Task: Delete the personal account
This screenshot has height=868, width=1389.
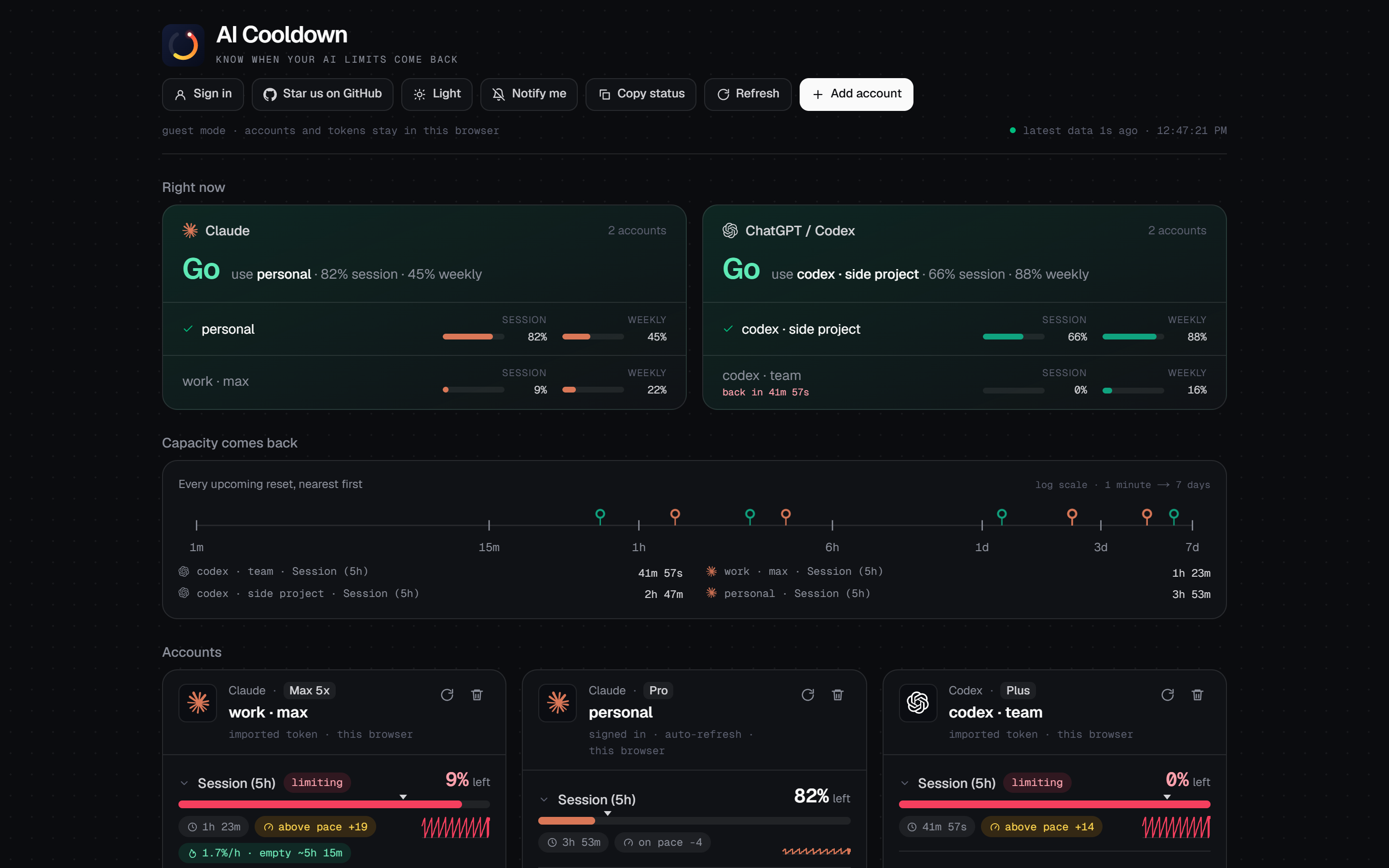Action: [x=837, y=695]
